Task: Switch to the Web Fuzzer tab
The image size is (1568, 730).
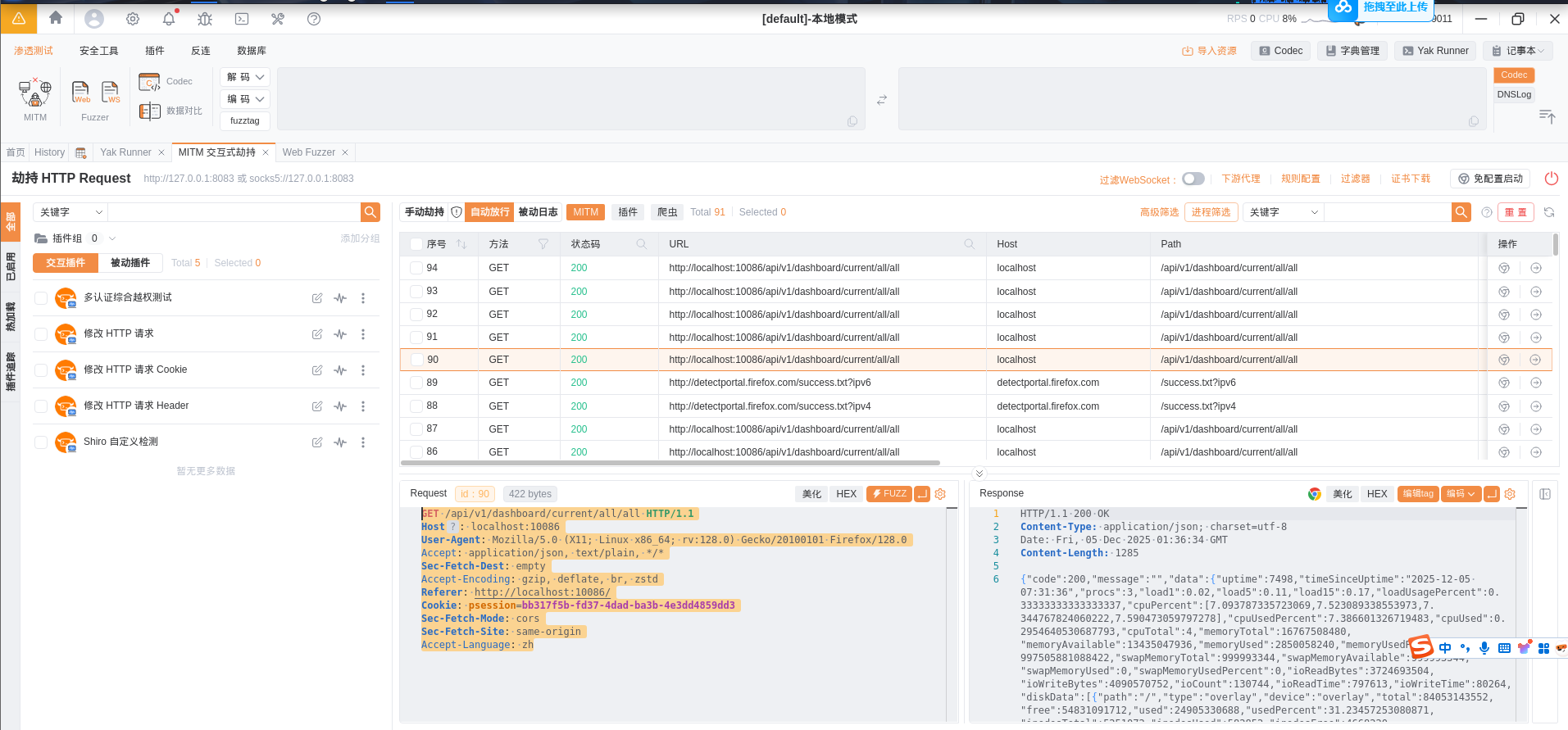Action: tap(308, 152)
